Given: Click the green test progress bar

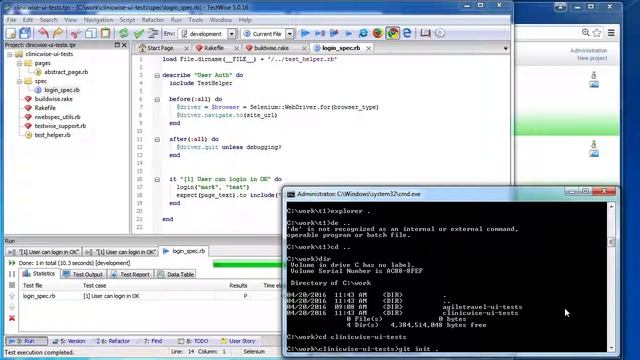Looking at the screenshot, I should click(x=248, y=264).
